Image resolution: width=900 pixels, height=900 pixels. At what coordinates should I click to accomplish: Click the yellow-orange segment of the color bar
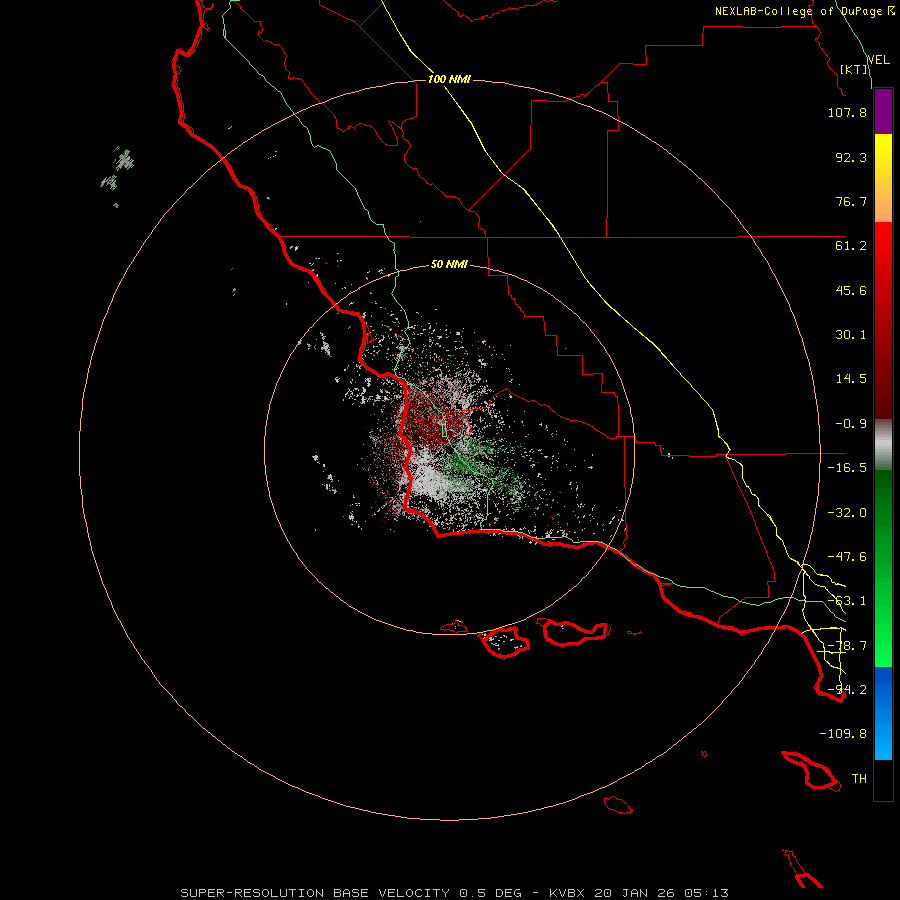883,178
